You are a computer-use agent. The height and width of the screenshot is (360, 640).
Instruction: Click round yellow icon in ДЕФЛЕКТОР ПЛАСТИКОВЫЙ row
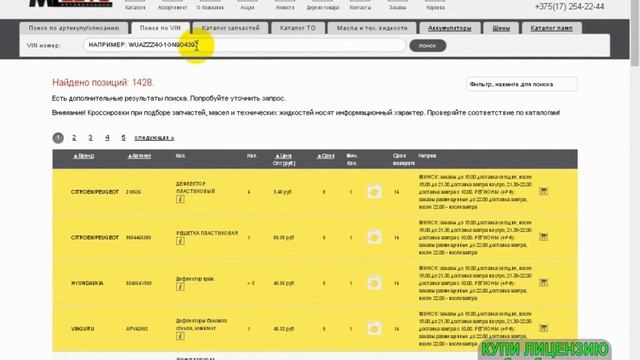click(x=374, y=192)
